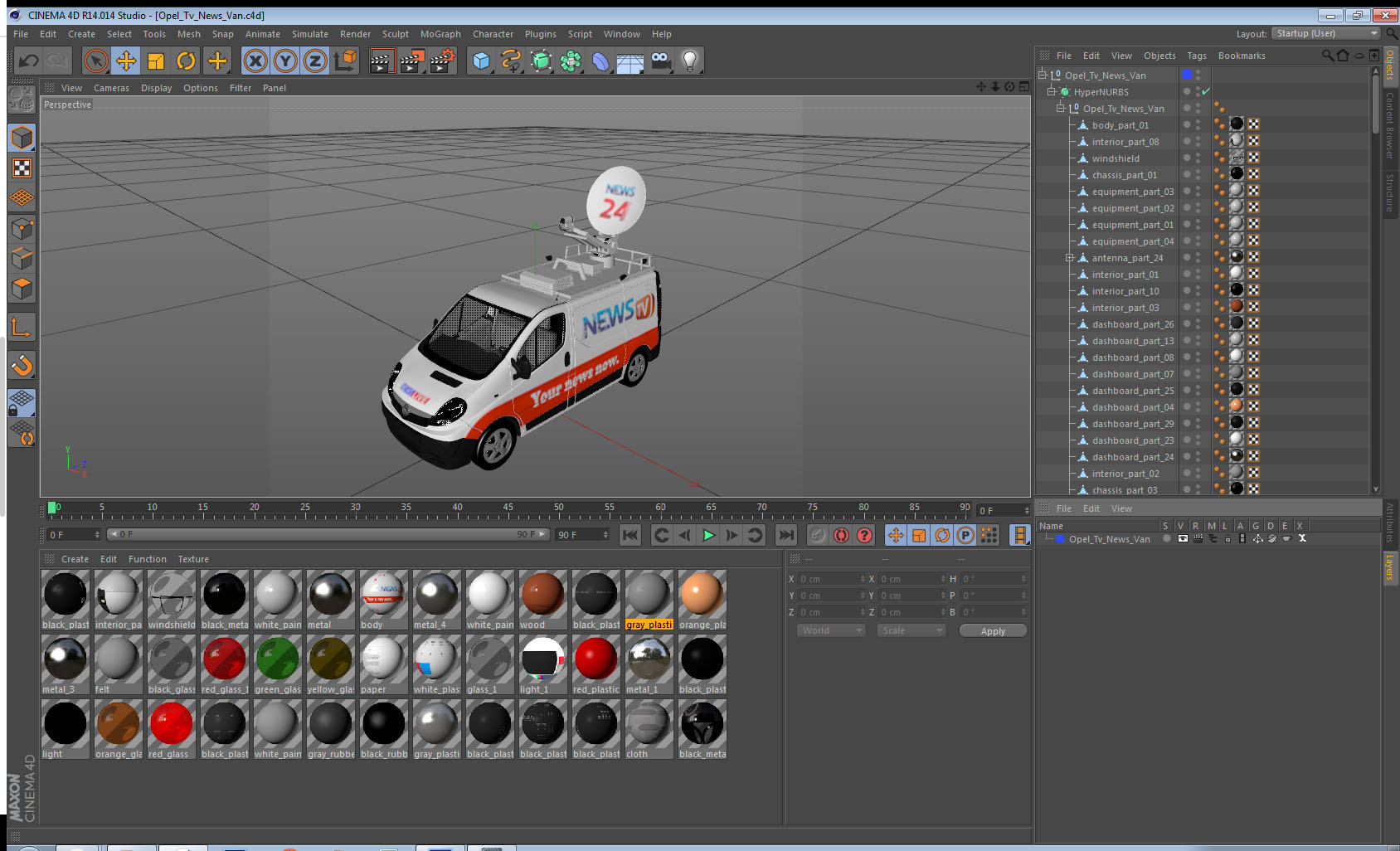The image size is (1400, 851).
Task: Click the Apply button
Action: click(x=993, y=631)
